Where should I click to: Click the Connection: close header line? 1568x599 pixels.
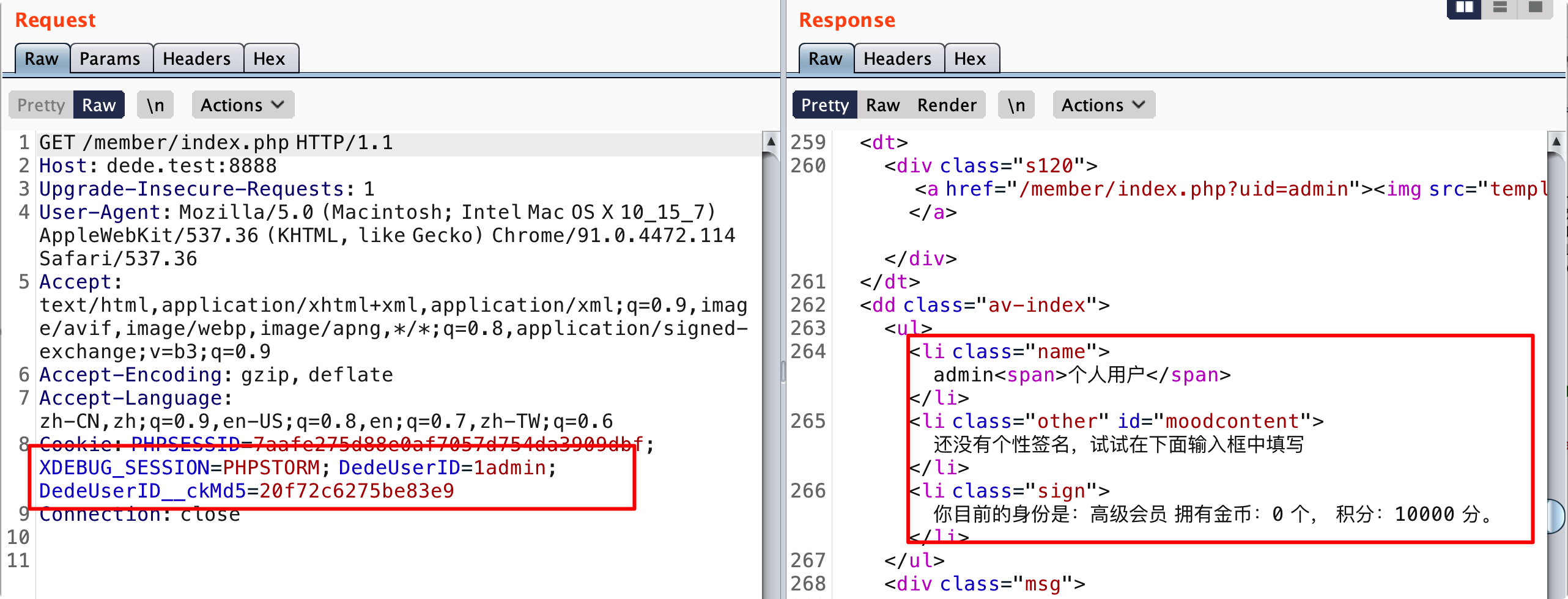point(139,515)
